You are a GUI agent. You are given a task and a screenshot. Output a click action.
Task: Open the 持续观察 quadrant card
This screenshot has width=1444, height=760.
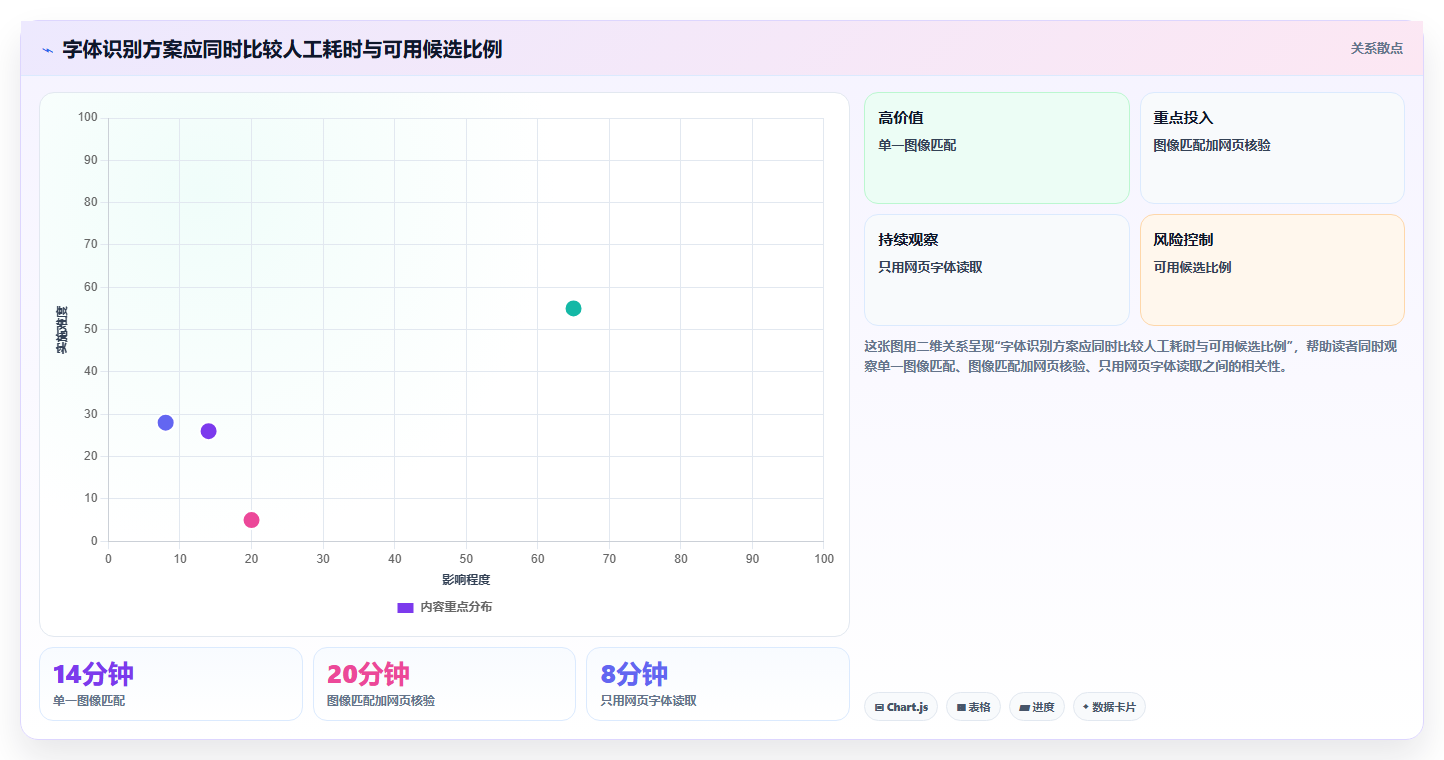point(997,270)
